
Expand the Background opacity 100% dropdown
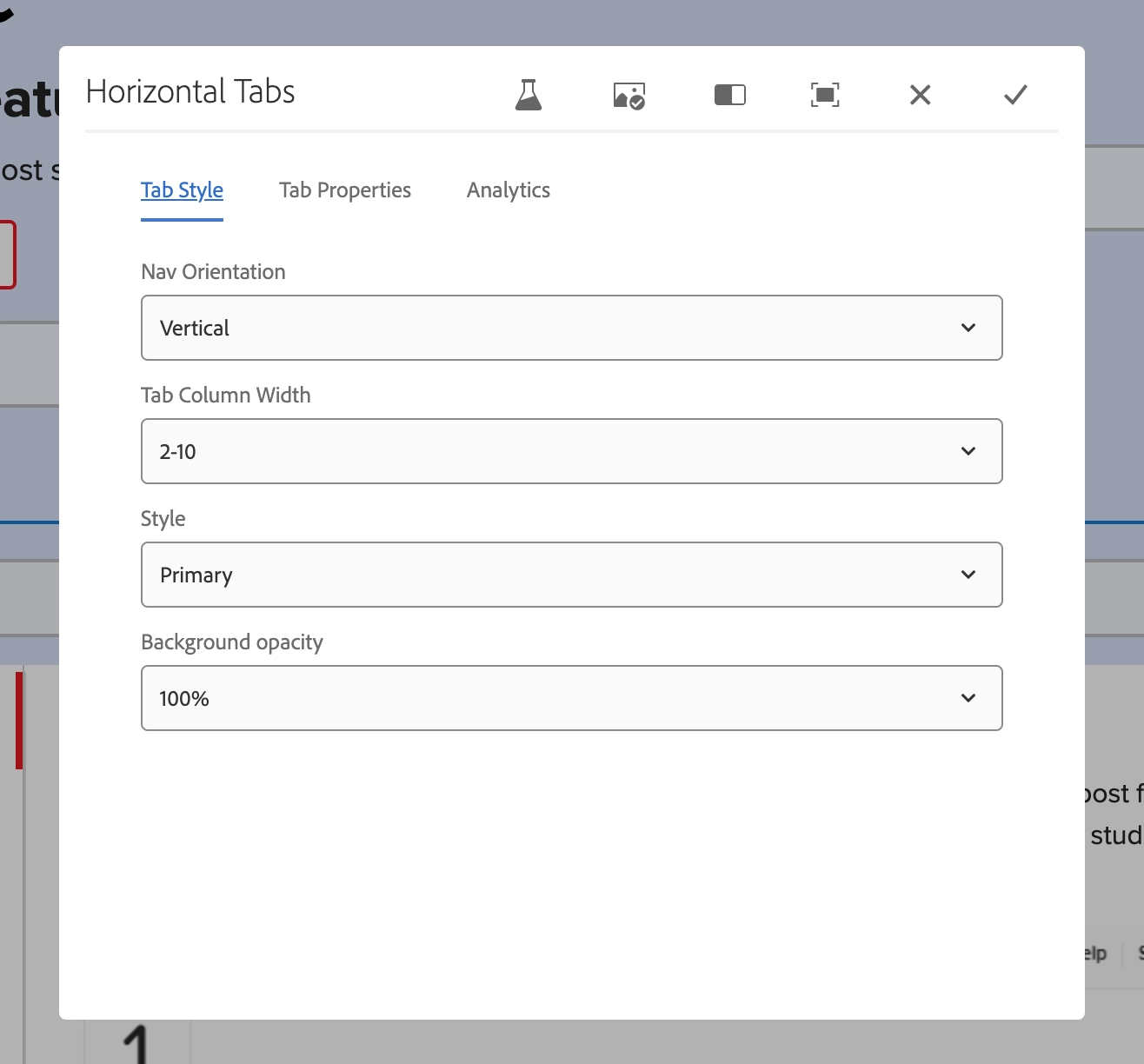[x=571, y=698]
